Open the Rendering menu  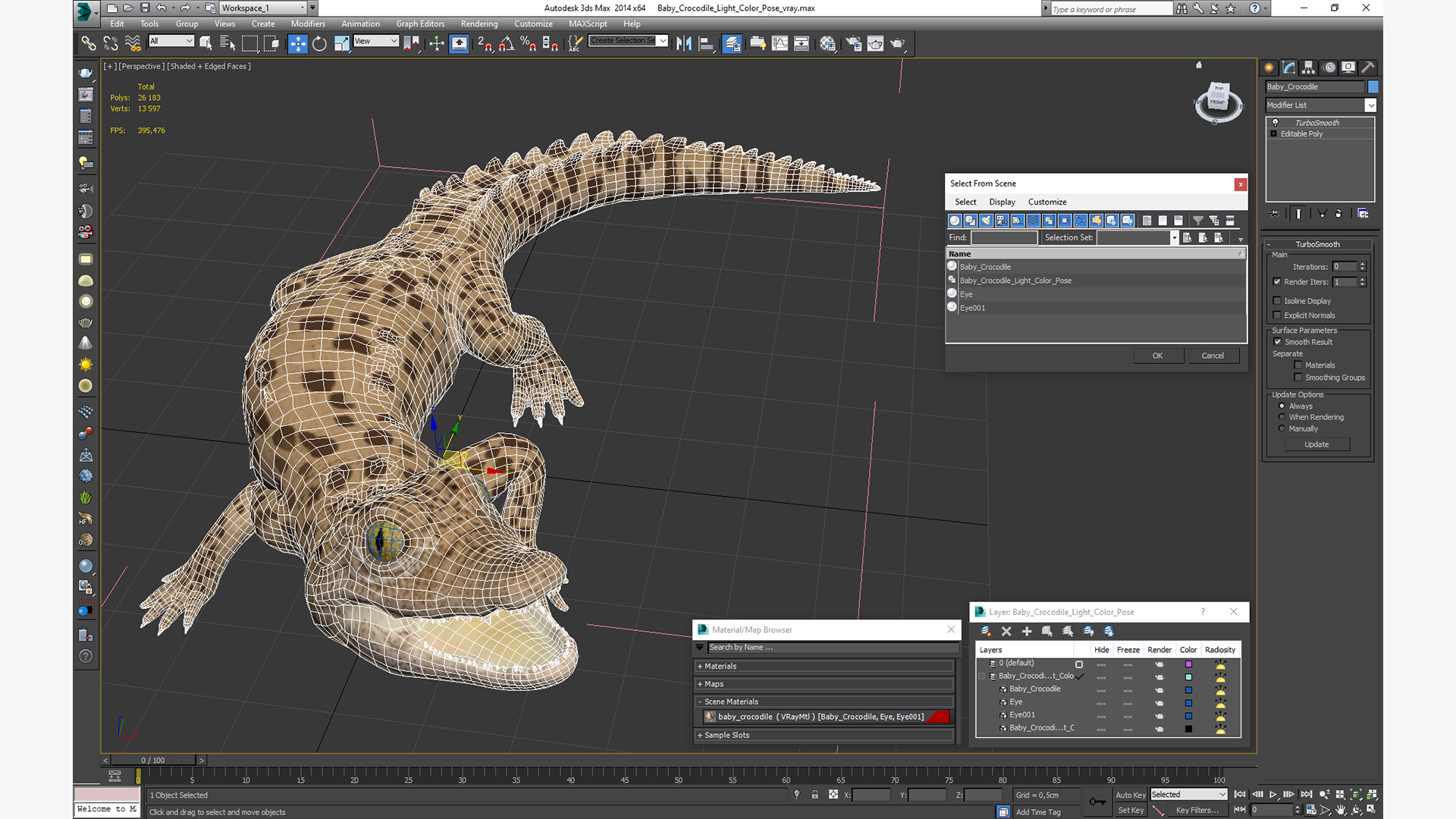(479, 24)
